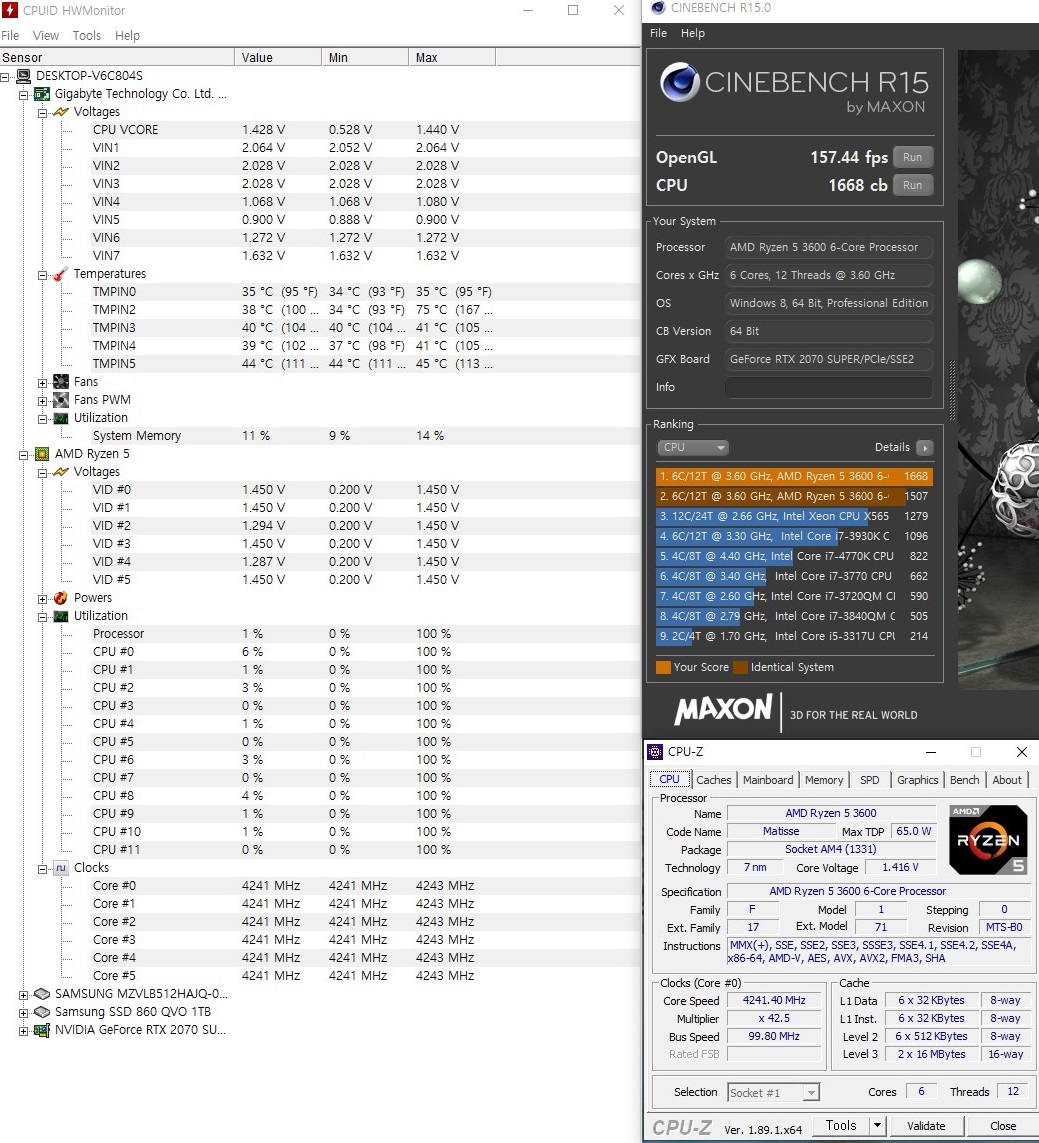Run the CPU benchmark in Cinebench
Image resolution: width=1039 pixels, height=1143 pixels.
(x=913, y=185)
